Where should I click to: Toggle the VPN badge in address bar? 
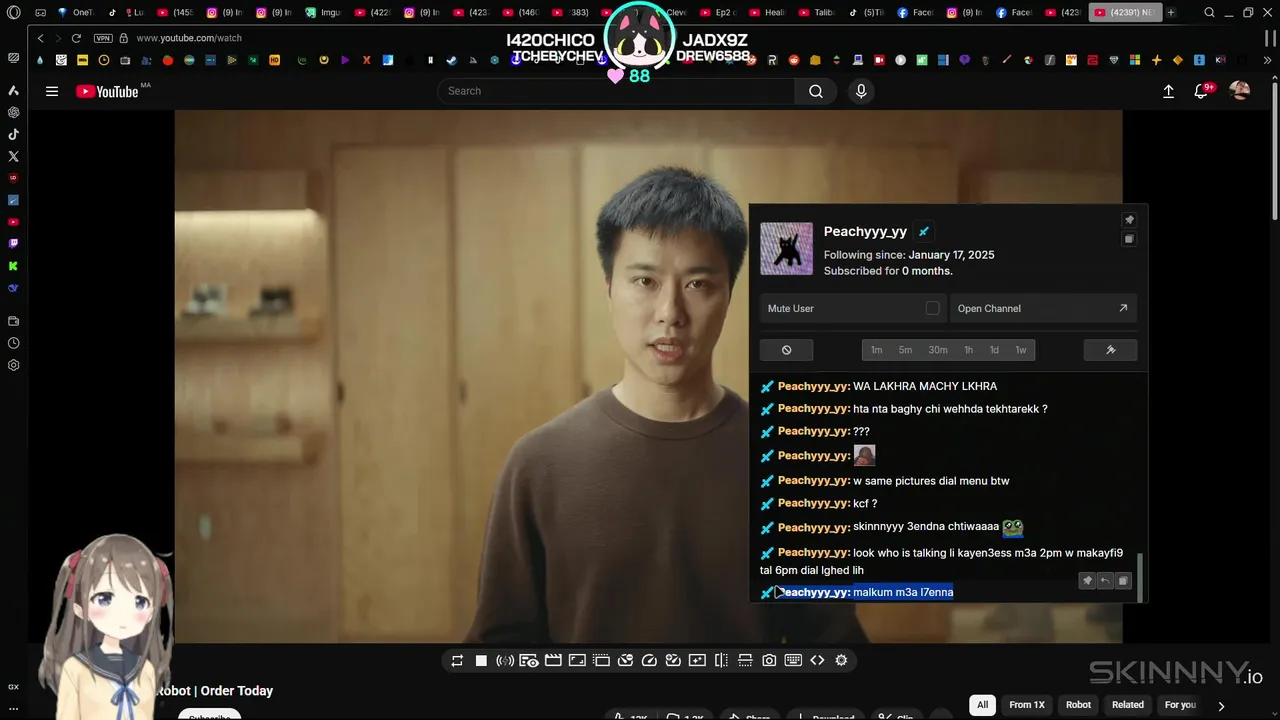[x=103, y=38]
